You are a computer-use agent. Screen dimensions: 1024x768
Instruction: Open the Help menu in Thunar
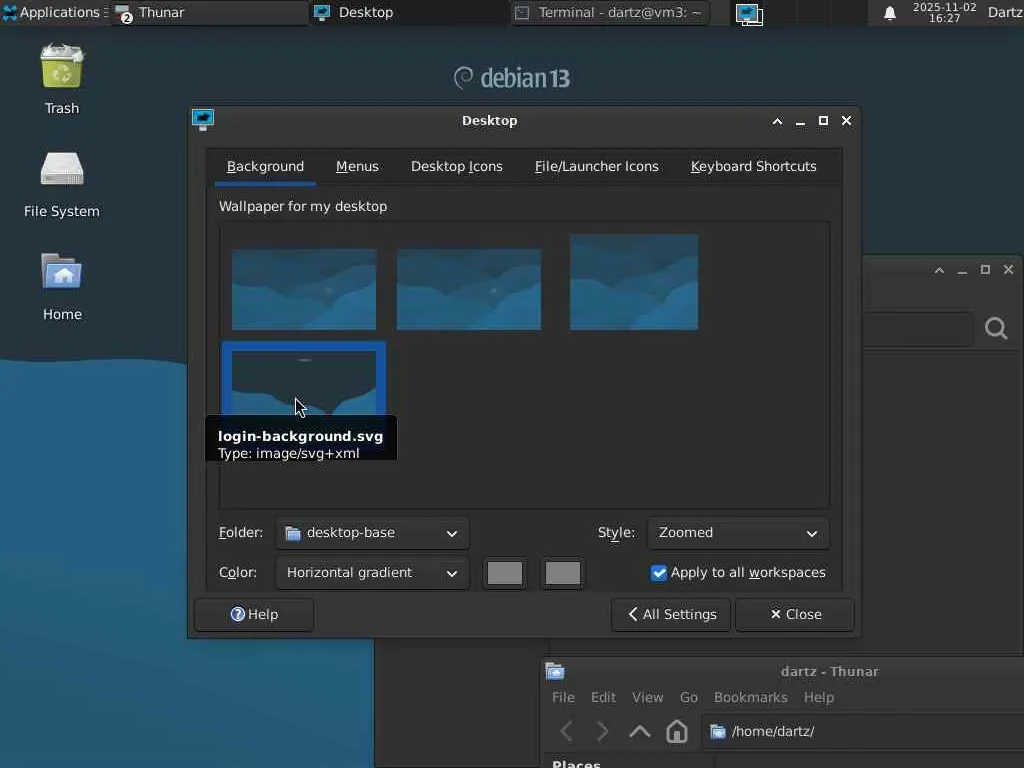click(x=818, y=697)
